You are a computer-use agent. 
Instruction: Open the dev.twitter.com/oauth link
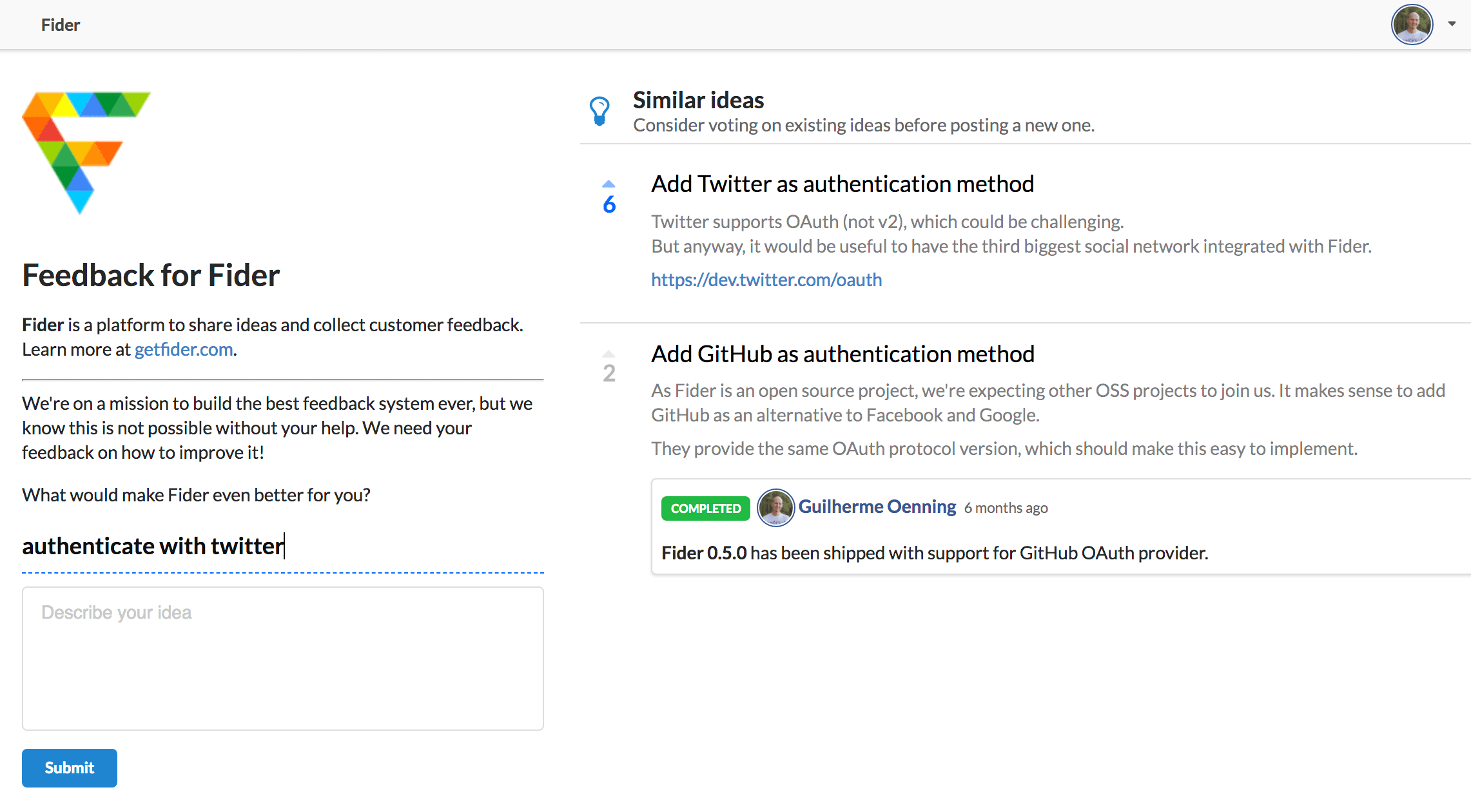point(766,280)
